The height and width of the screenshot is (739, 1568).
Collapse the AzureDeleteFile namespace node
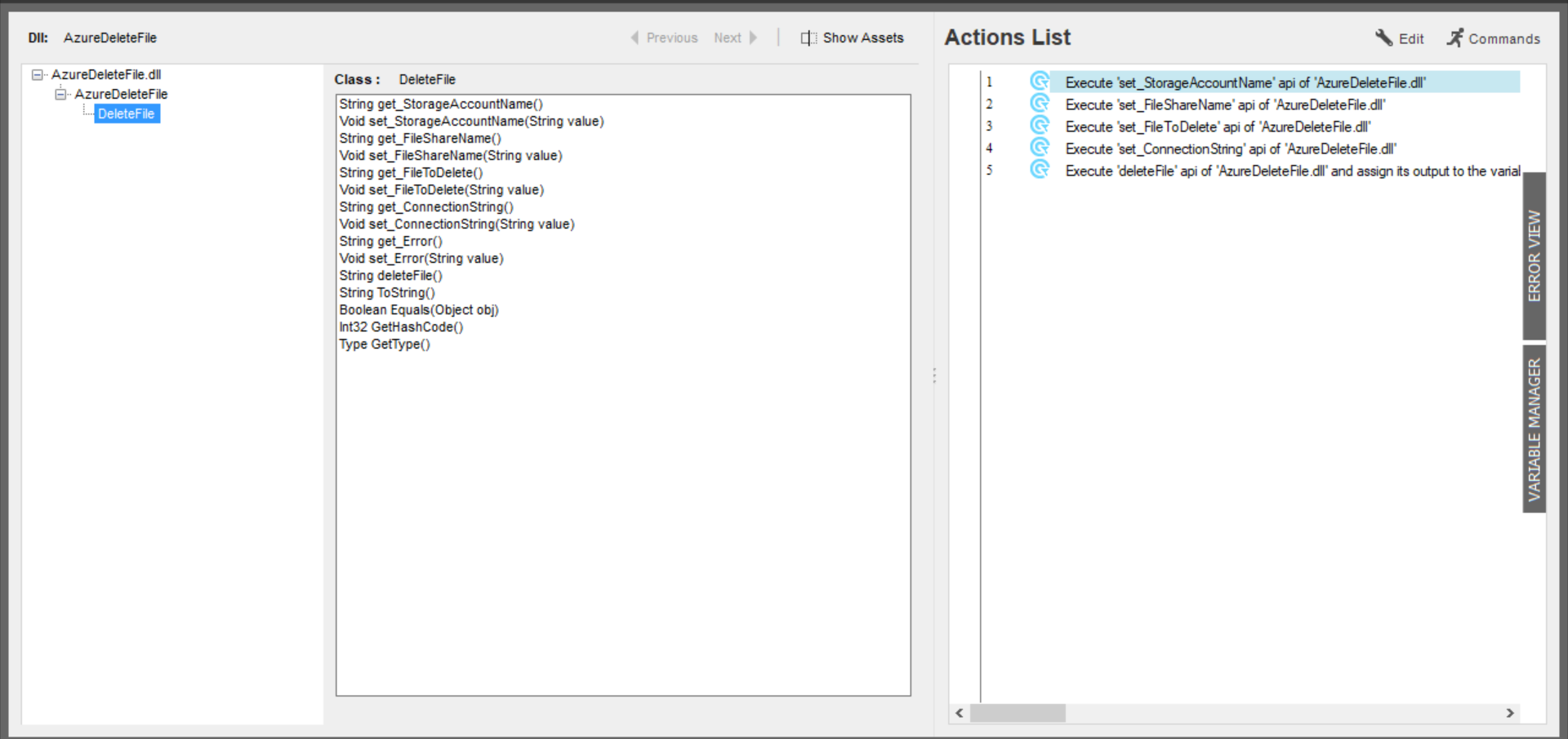(60, 94)
